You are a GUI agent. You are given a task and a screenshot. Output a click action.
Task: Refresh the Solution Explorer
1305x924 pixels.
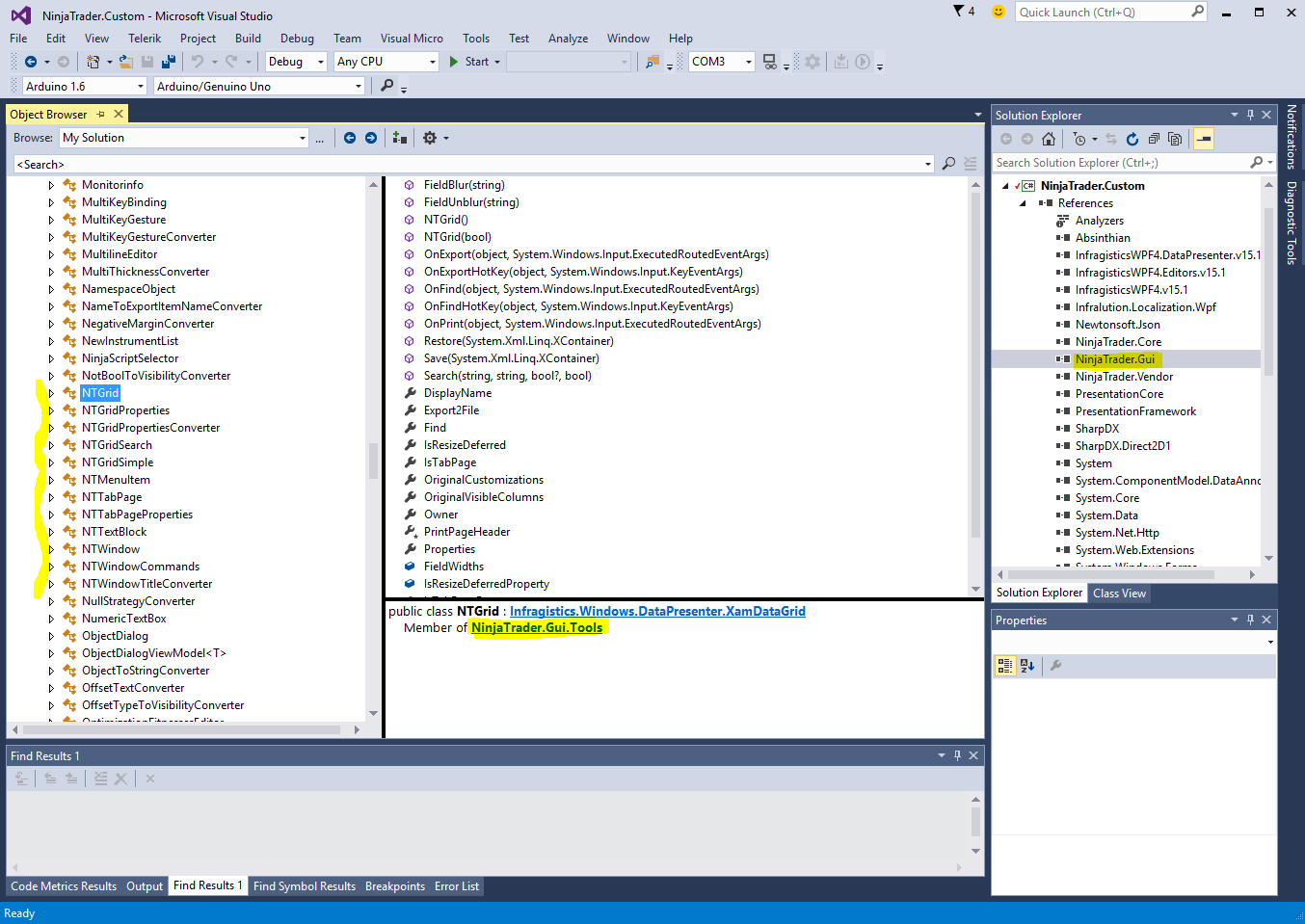[x=1132, y=139]
